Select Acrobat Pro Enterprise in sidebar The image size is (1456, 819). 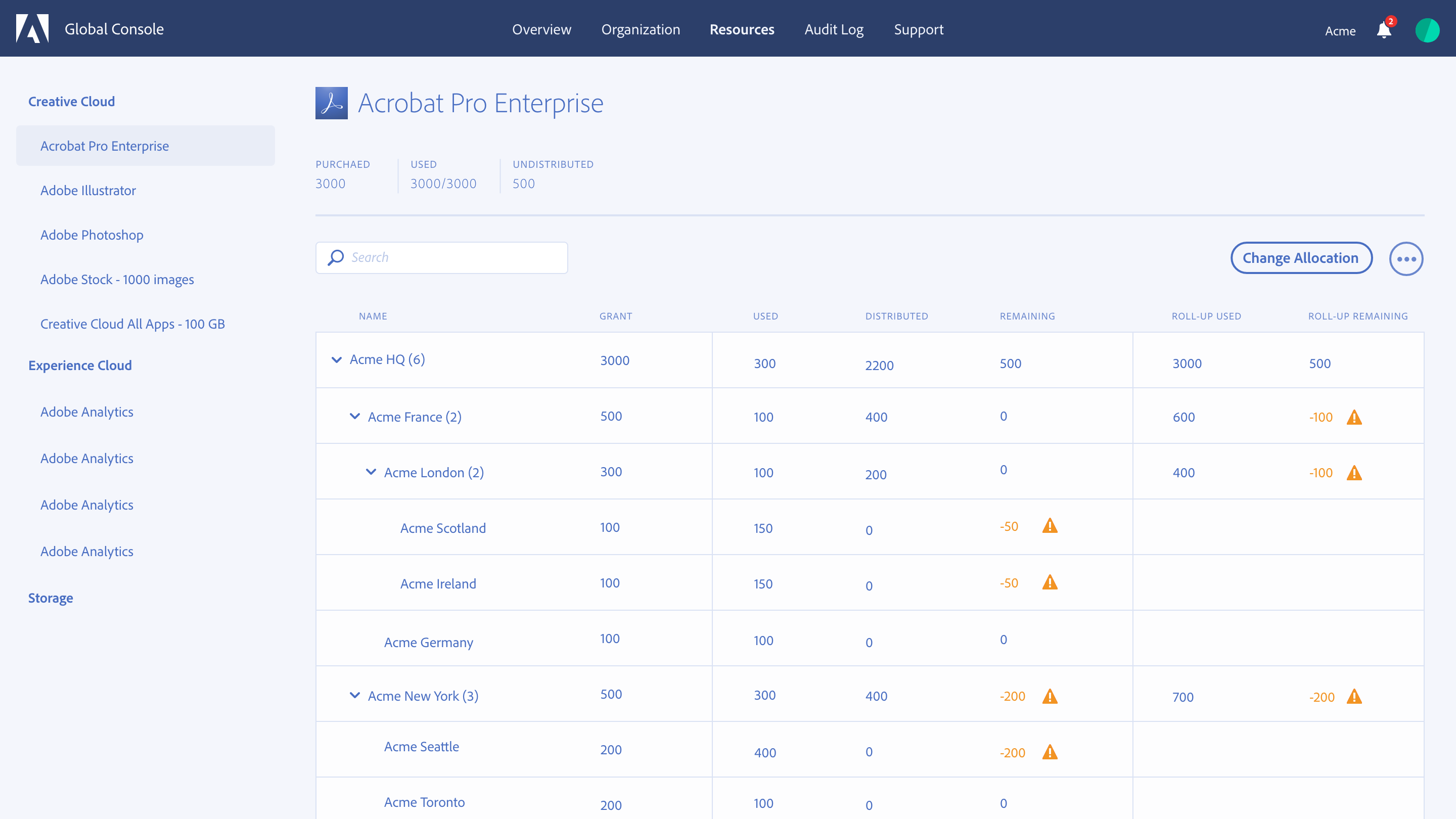click(x=145, y=146)
